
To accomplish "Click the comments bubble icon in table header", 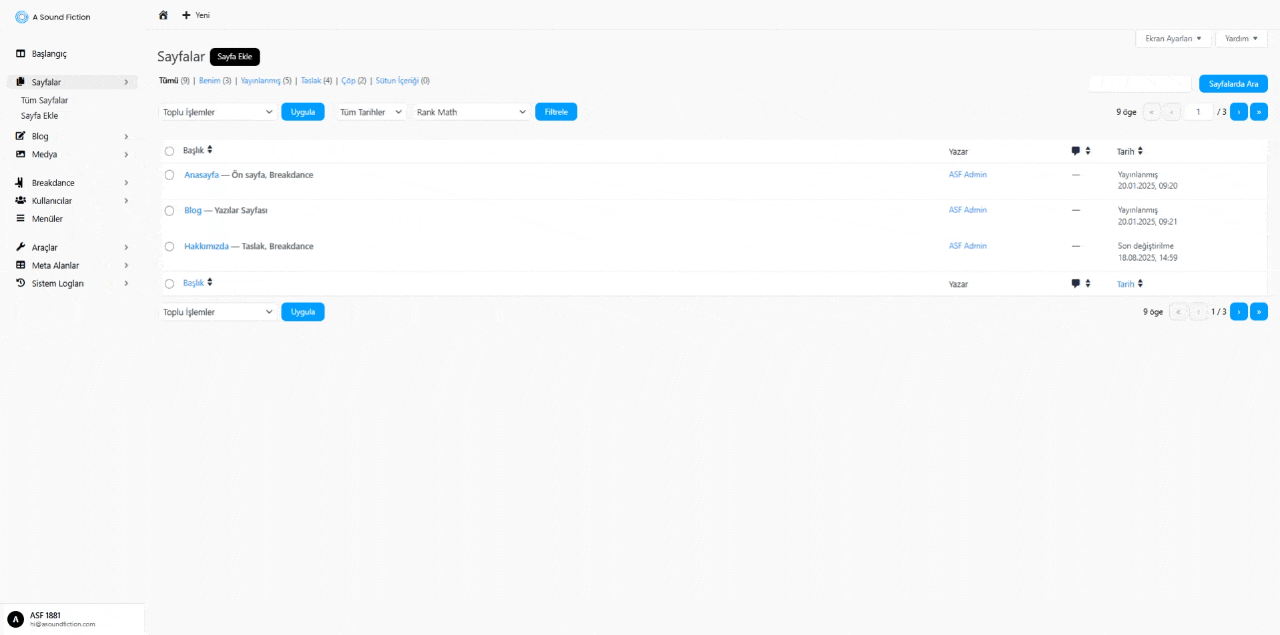I will (x=1076, y=151).
